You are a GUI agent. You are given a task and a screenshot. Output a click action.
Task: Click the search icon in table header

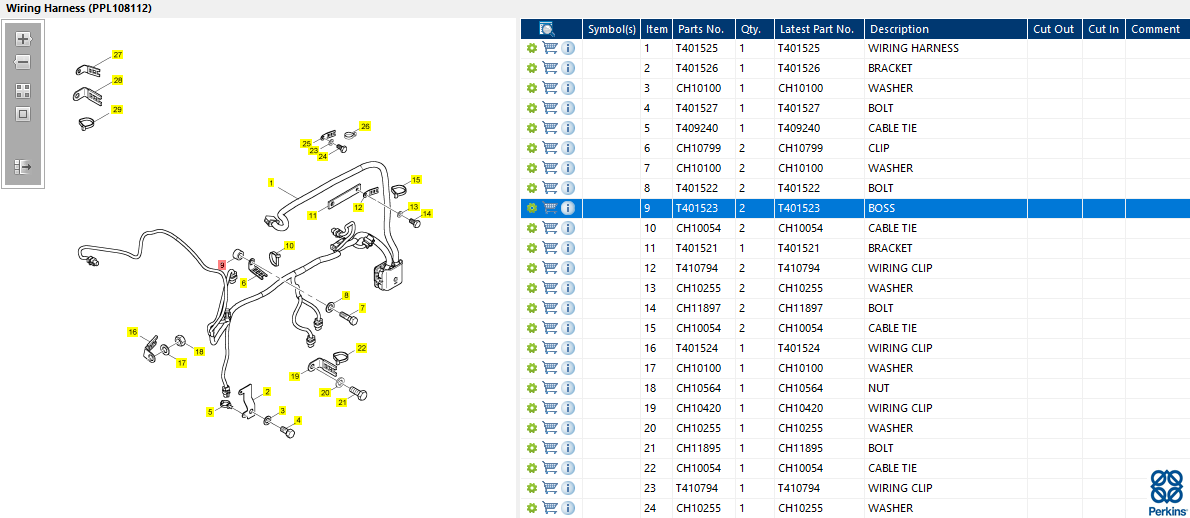click(x=547, y=29)
